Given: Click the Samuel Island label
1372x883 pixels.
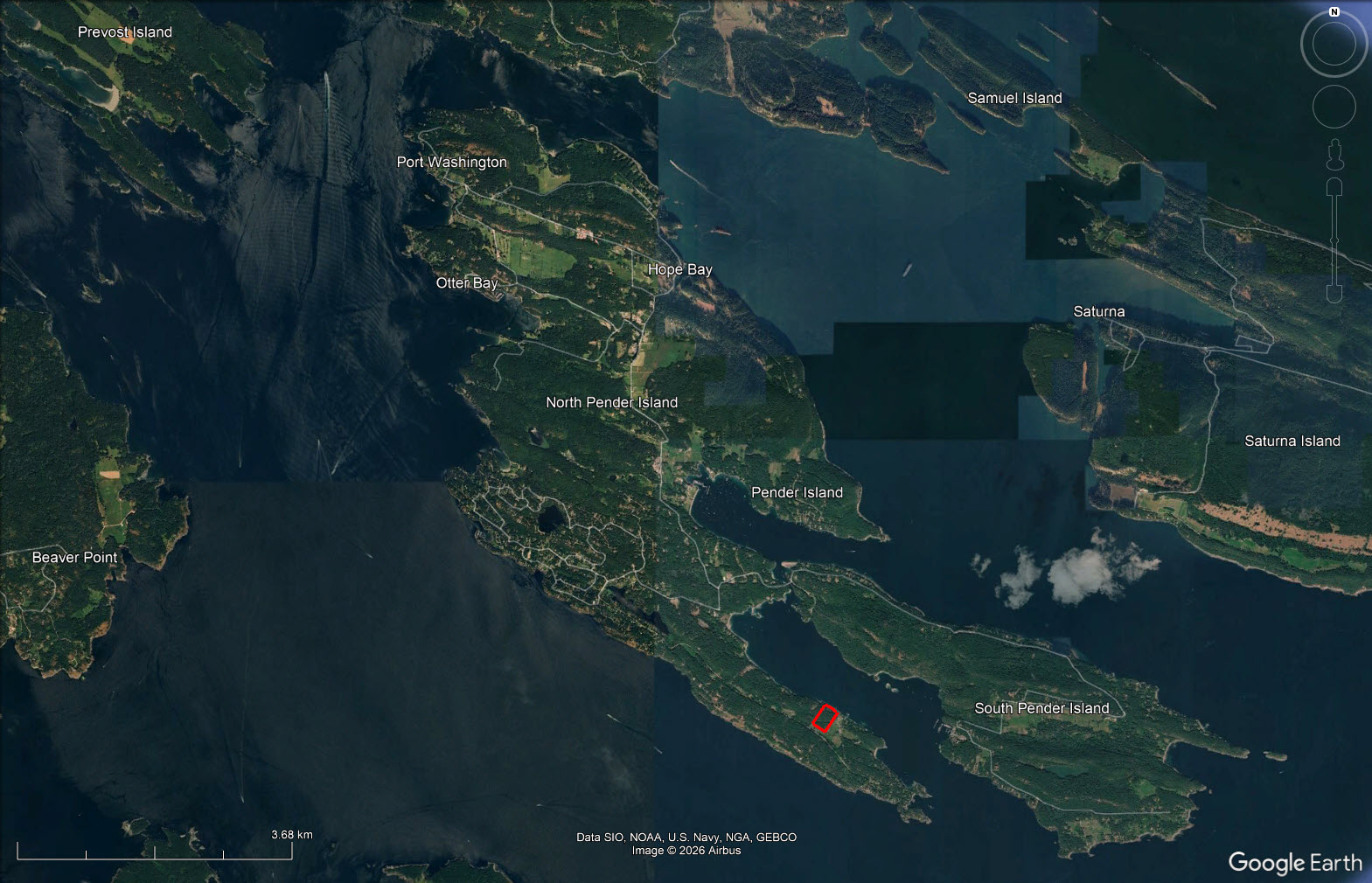Looking at the screenshot, I should (1014, 98).
